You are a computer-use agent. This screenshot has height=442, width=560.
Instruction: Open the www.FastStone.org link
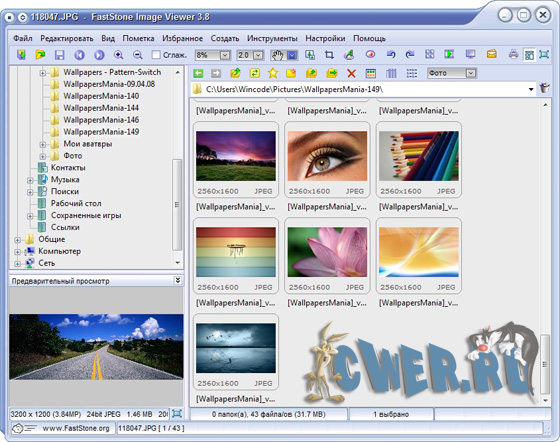[x=76, y=428]
